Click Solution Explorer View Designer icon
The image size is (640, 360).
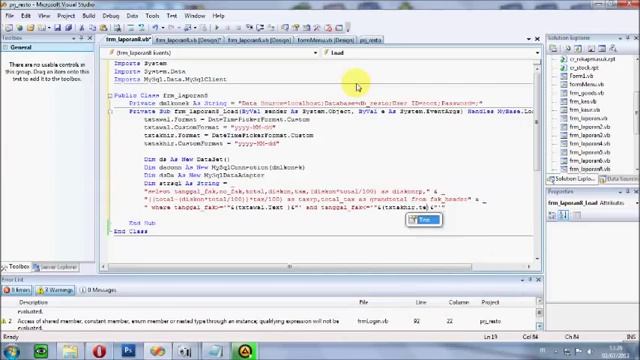pyautogui.click(x=602, y=49)
